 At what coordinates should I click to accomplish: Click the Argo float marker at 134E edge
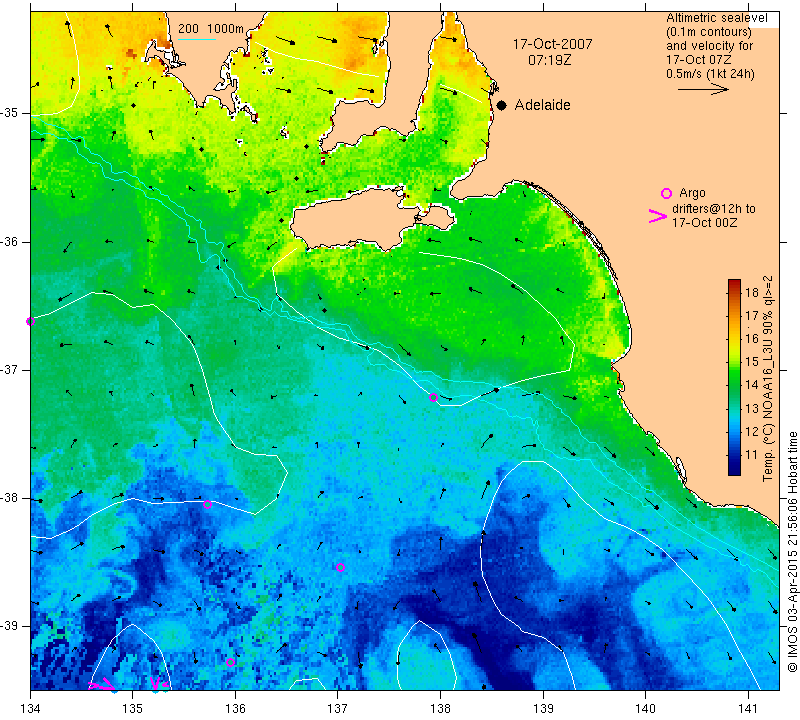click(31, 321)
